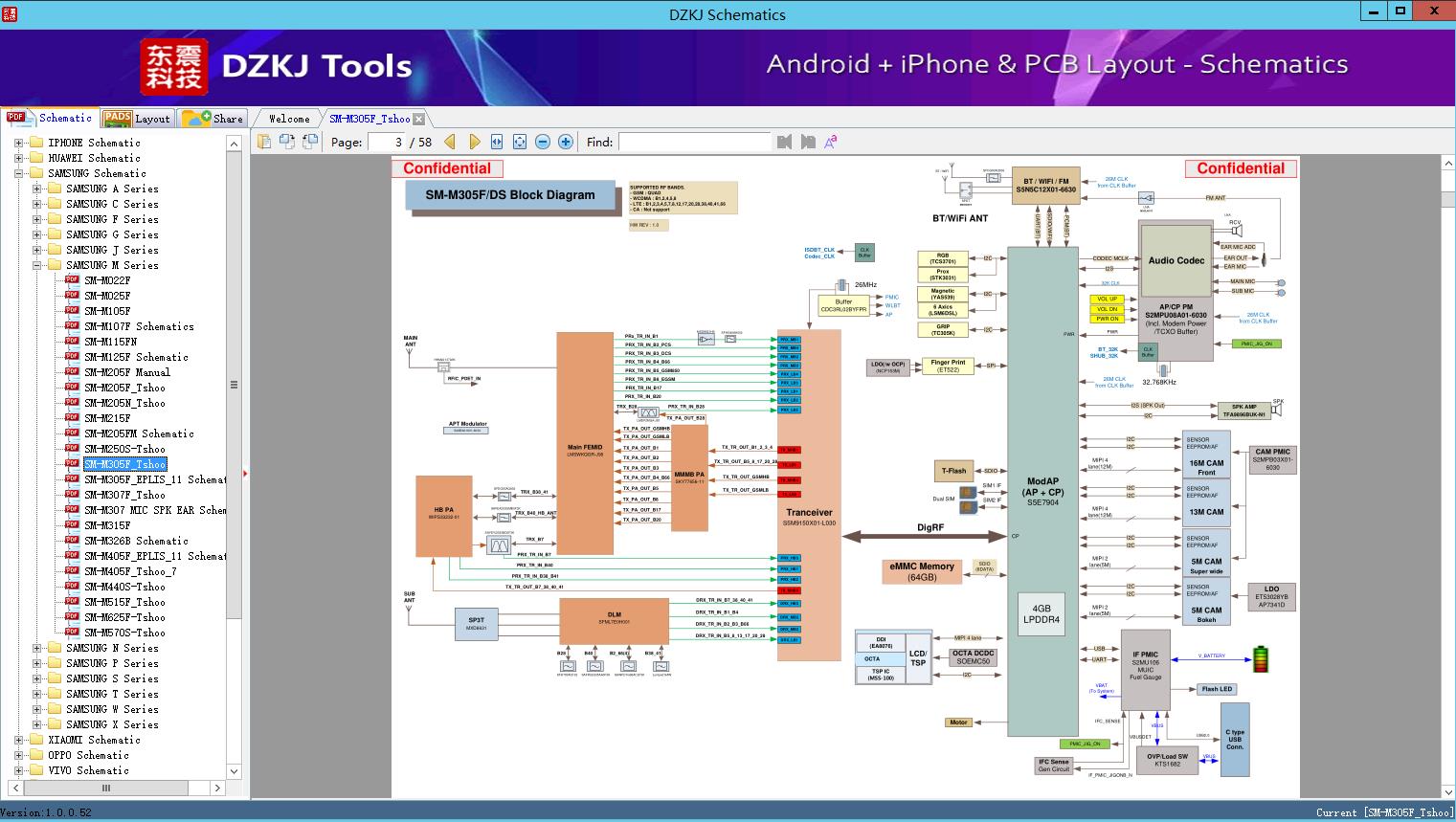The height and width of the screenshot is (822, 1456).
Task: Expand the VIVO Schematic node
Action: [18, 770]
